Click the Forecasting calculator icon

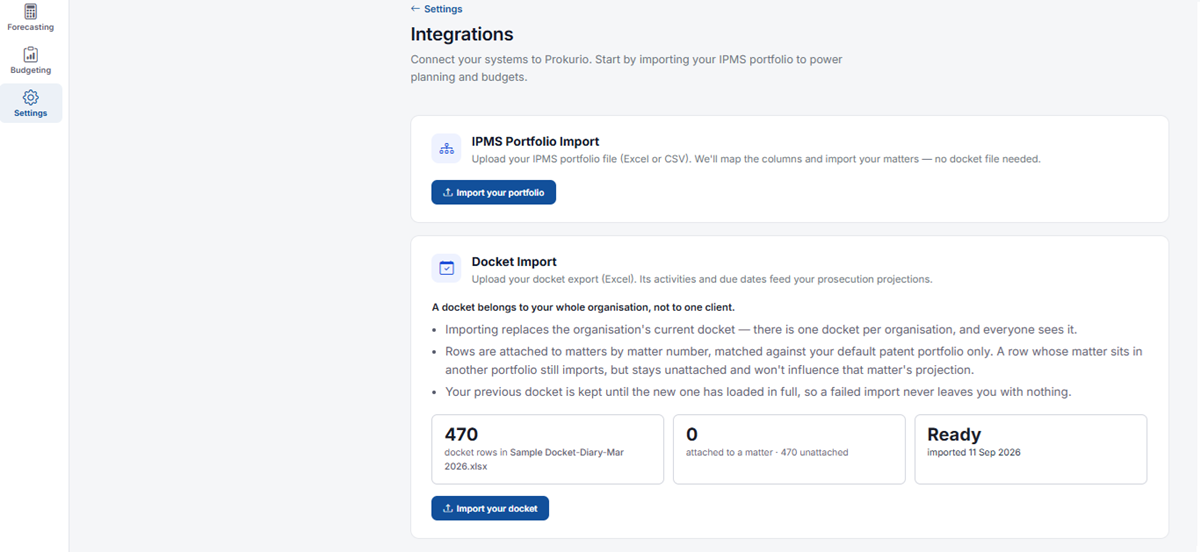[x=30, y=11]
